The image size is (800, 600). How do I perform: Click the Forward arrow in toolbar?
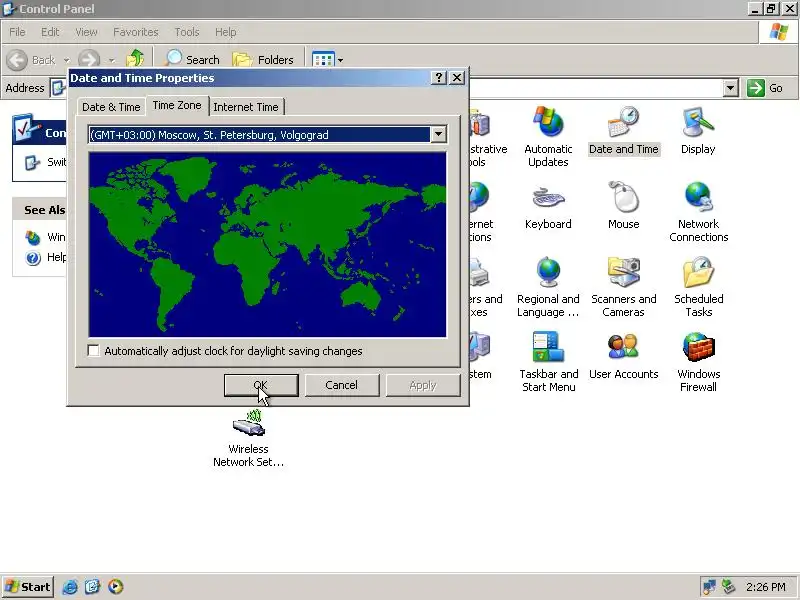pyautogui.click(x=89, y=60)
